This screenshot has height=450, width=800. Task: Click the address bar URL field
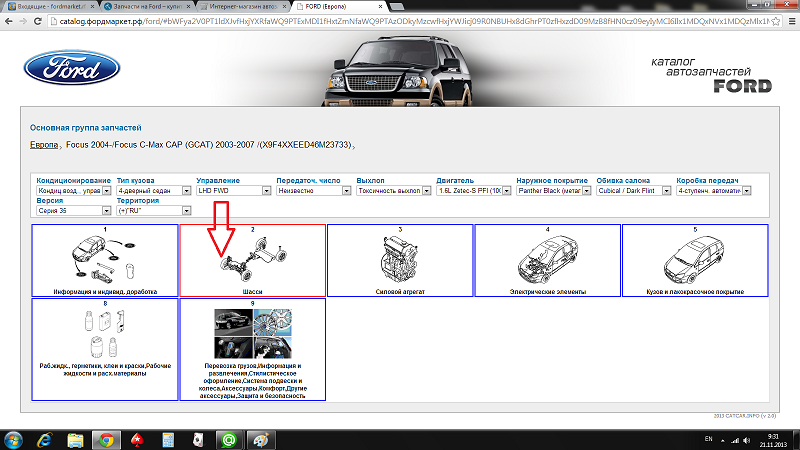pos(413,21)
